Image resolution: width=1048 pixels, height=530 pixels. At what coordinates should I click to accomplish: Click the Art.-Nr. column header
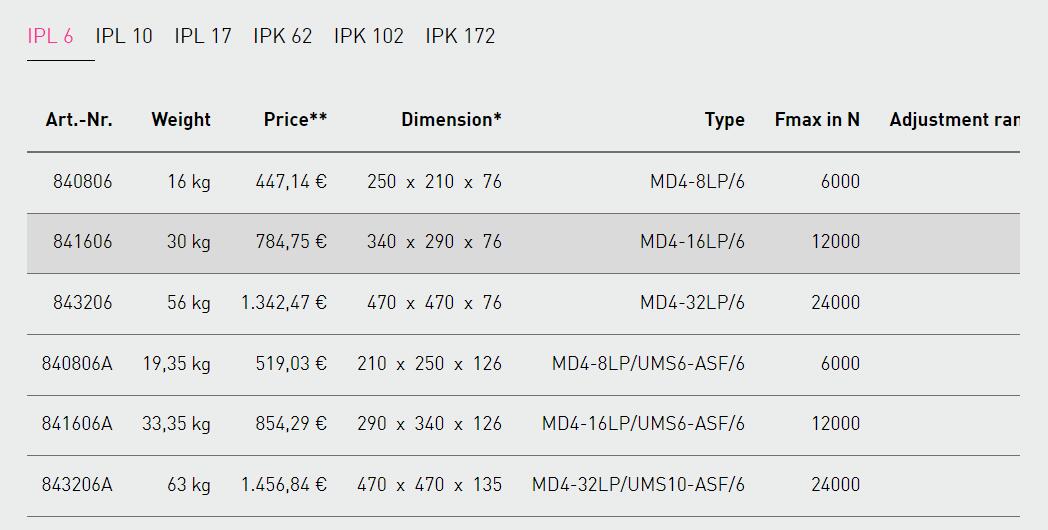click(x=79, y=120)
